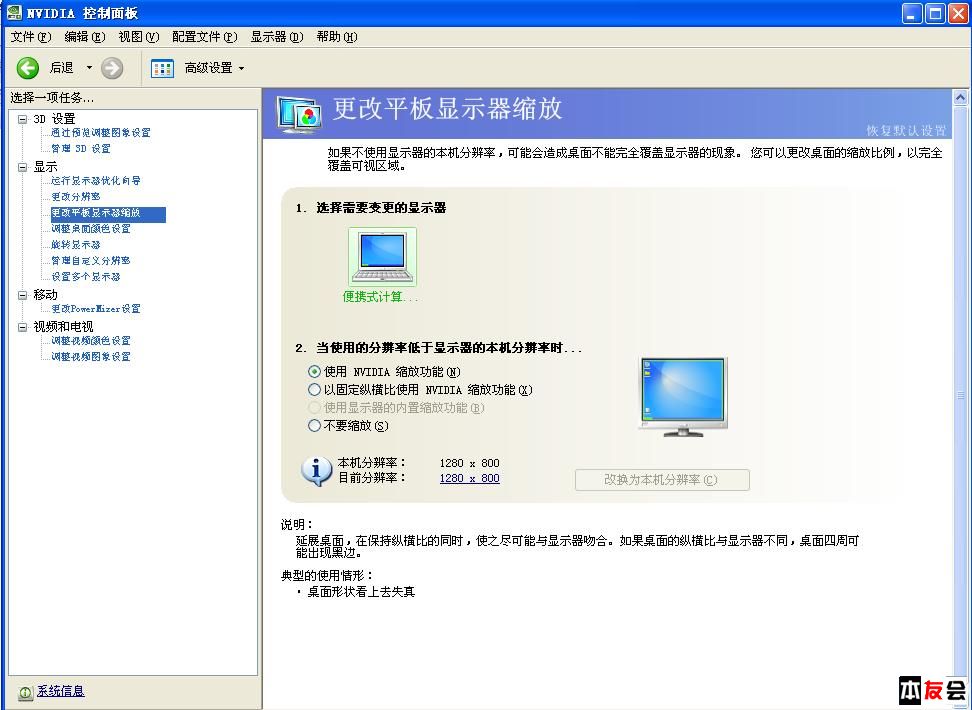Click 高级设置 toolbar button
Image resolution: width=972 pixels, height=710 pixels.
pyautogui.click(x=198, y=68)
